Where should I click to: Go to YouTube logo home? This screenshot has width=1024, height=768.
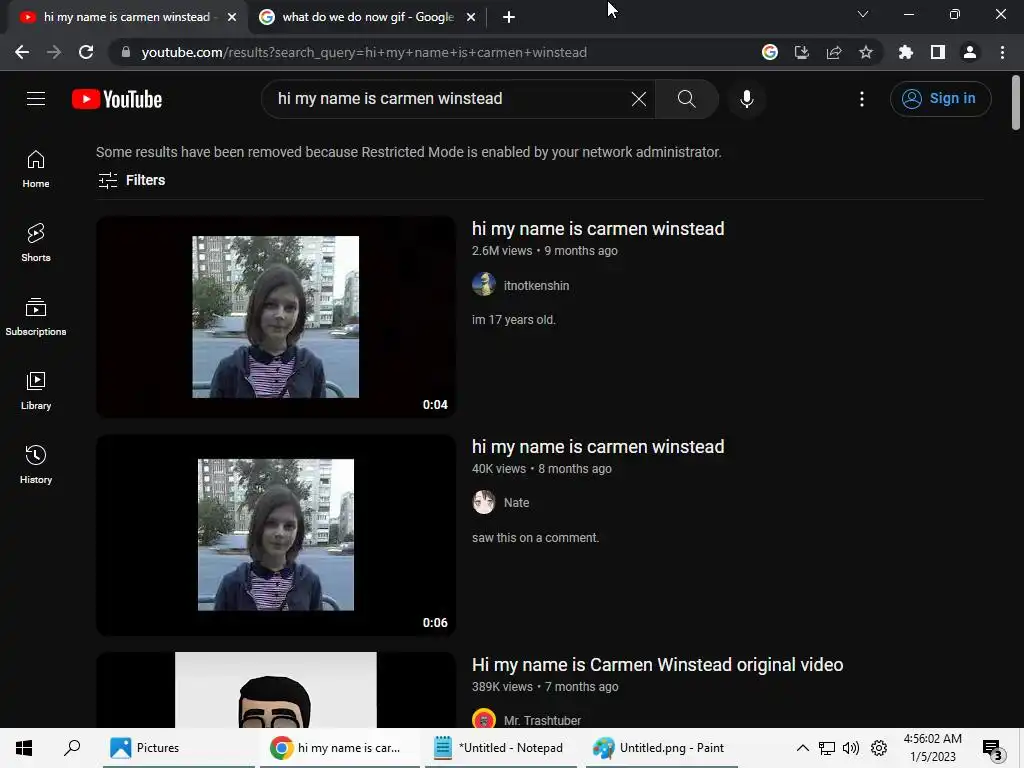(x=117, y=99)
